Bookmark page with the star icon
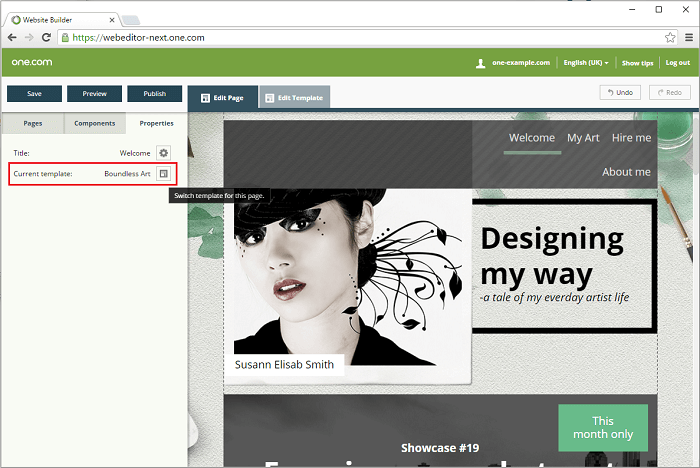700x468 pixels. tap(670, 37)
